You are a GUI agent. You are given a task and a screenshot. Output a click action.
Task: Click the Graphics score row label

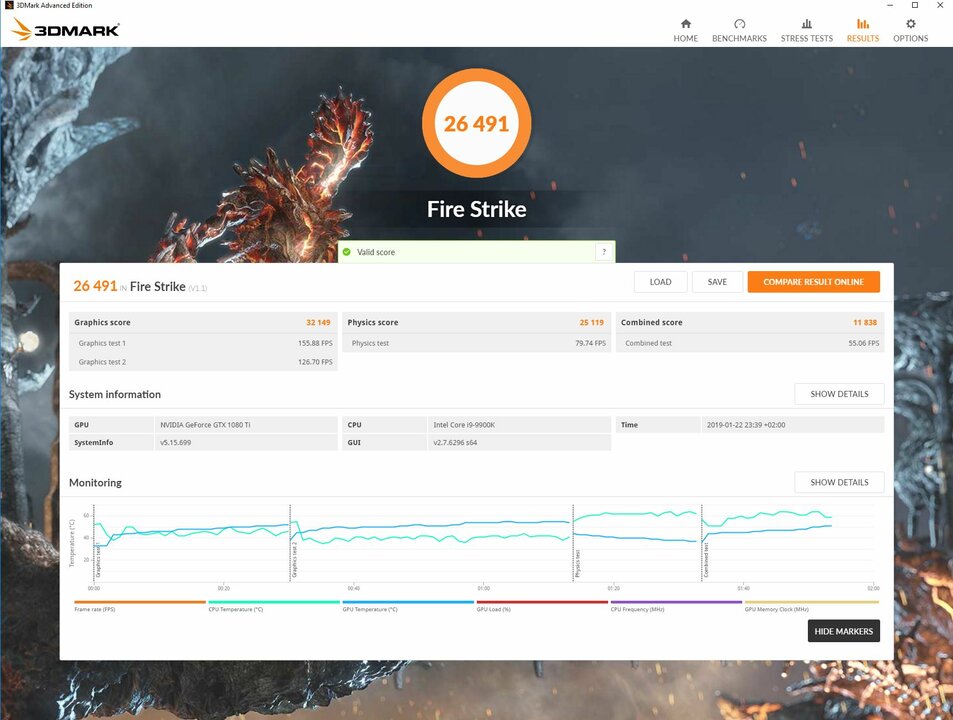[102, 323]
